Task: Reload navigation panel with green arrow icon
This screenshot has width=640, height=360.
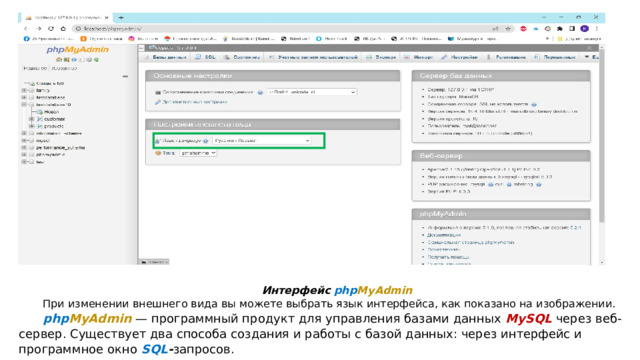Action: 96,60
